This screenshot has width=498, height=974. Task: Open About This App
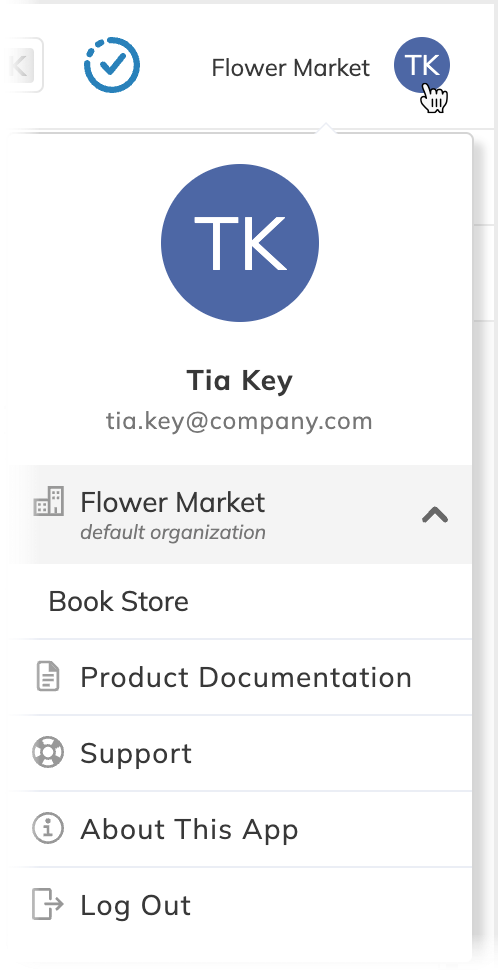tap(240, 829)
